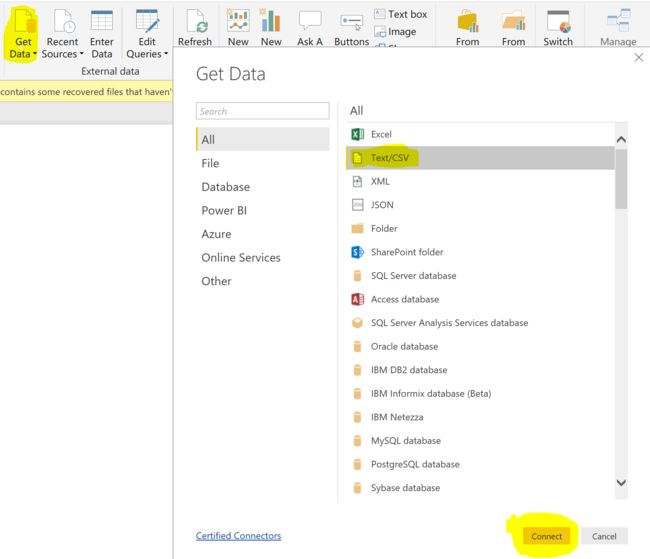Image resolution: width=650 pixels, height=559 pixels.
Task: Choose the Azure category
Action: (263, 234)
